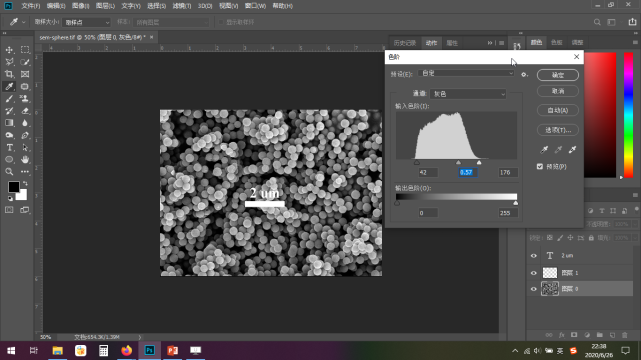Image resolution: width=641 pixels, height=360 pixels.
Task: Select the Zoom tool
Action: tap(9, 172)
